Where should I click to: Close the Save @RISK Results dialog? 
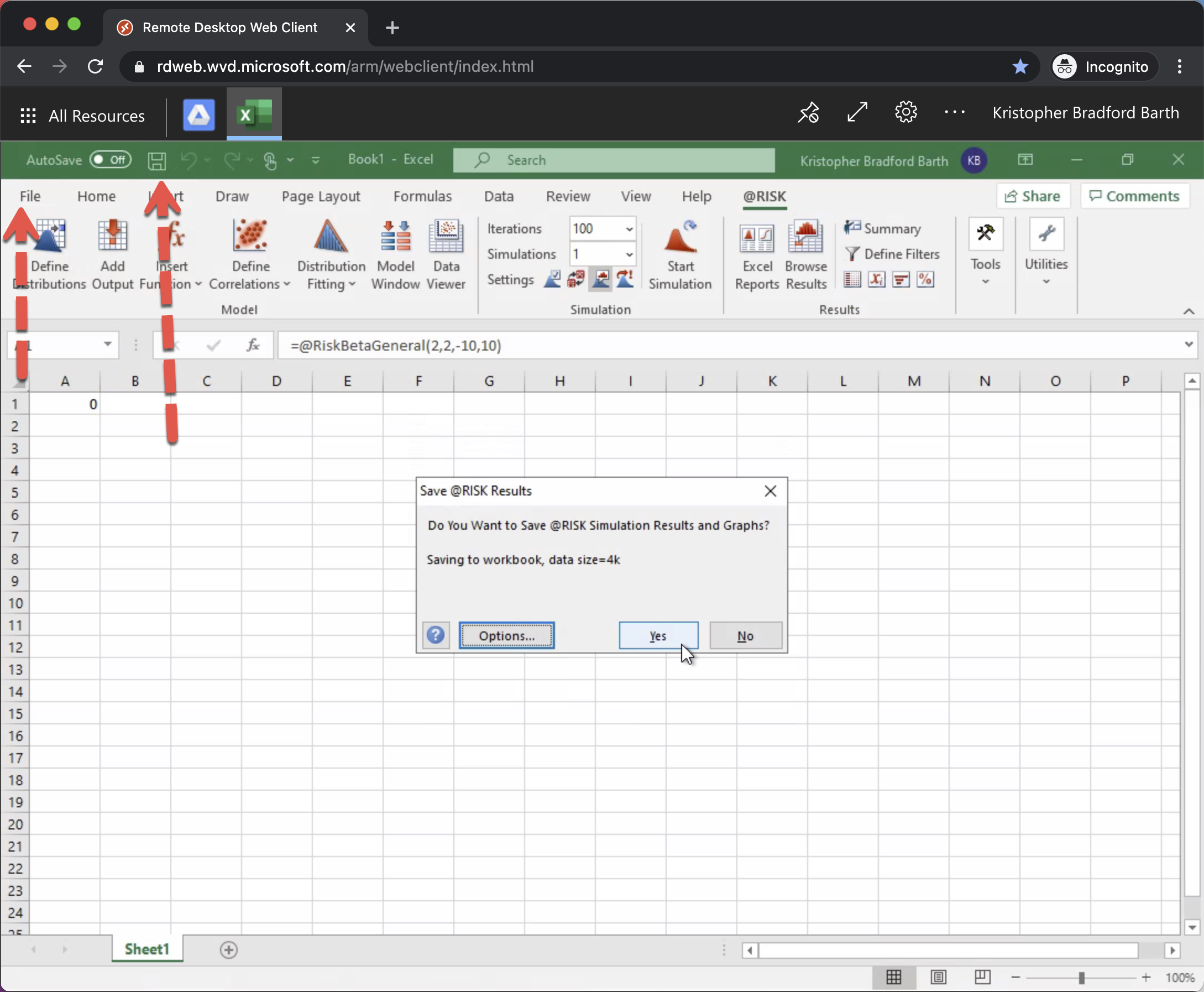(x=770, y=491)
